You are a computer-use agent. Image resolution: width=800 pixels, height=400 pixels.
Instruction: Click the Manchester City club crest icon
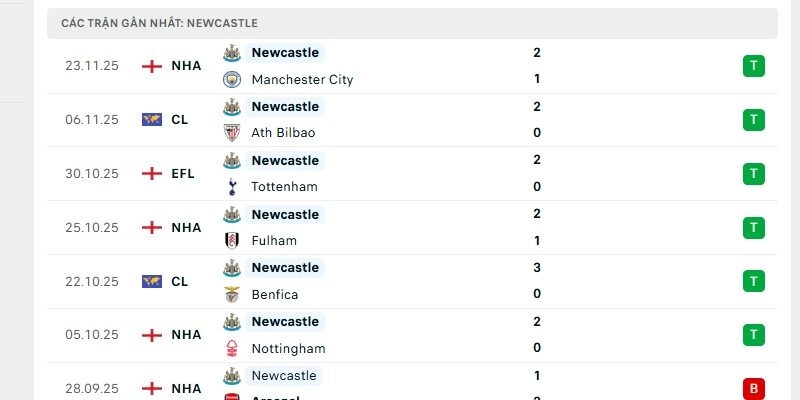click(232, 79)
